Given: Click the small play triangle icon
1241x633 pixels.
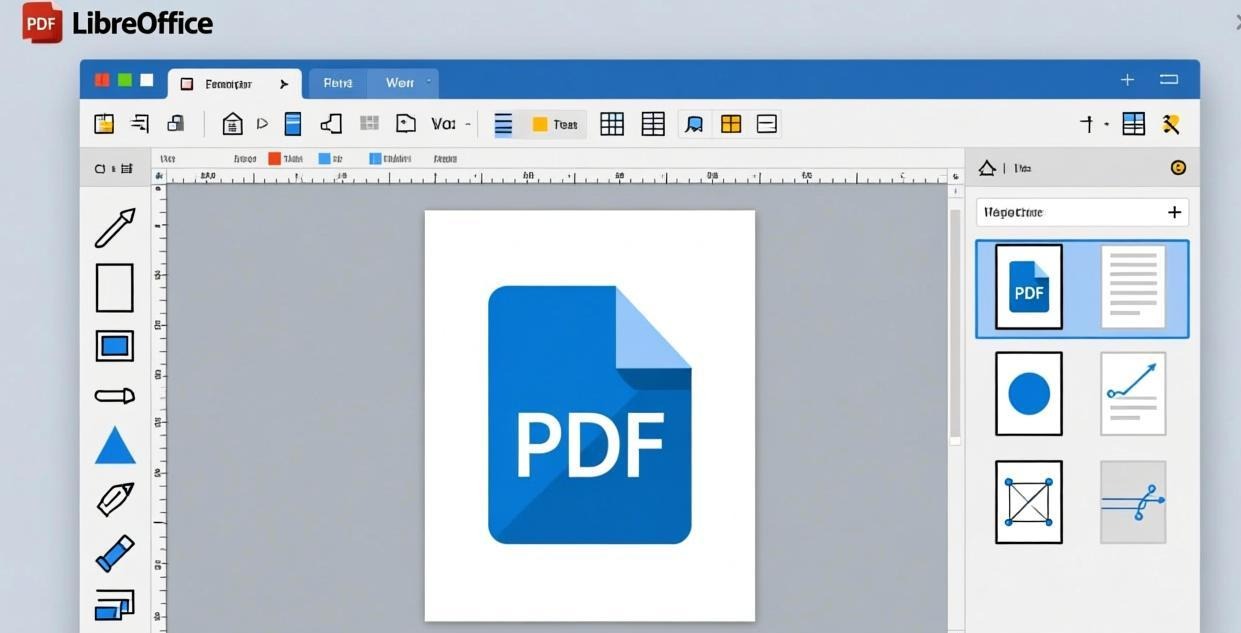Looking at the screenshot, I should [262, 124].
